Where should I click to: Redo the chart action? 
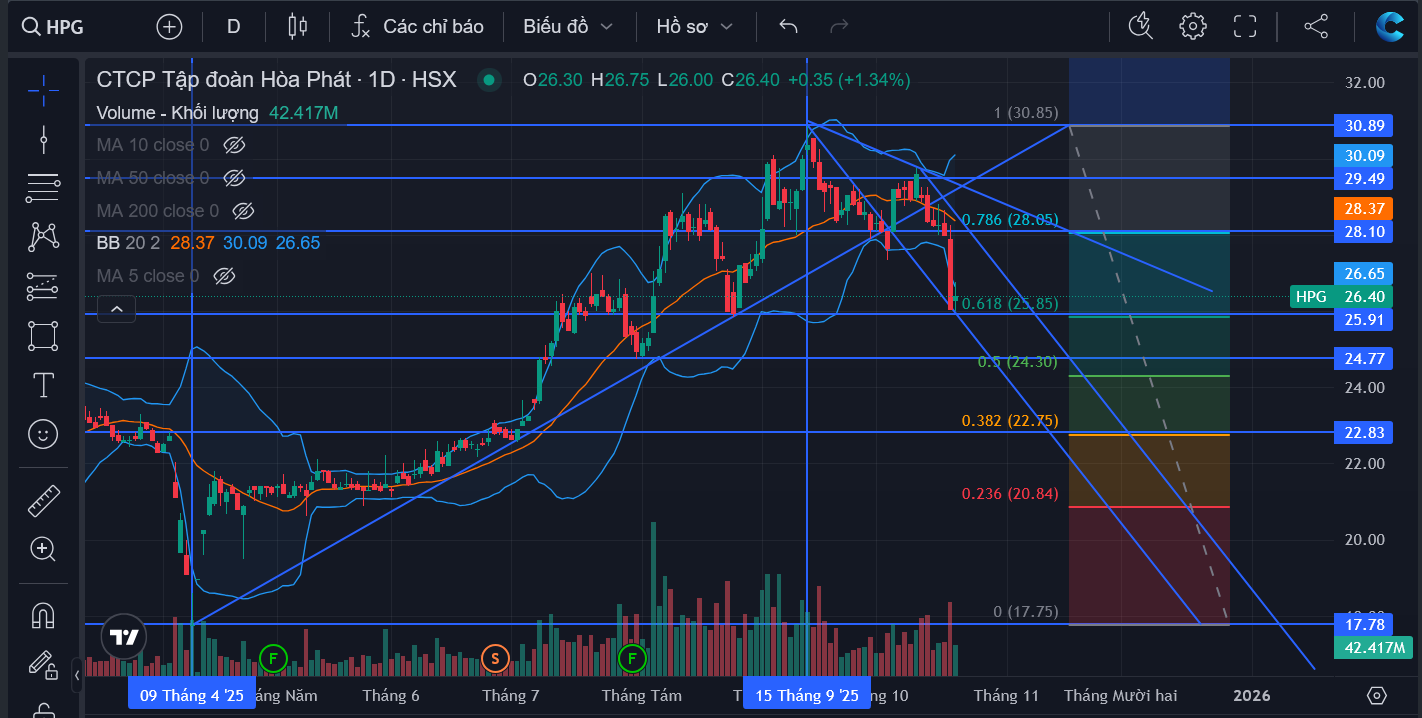(840, 27)
